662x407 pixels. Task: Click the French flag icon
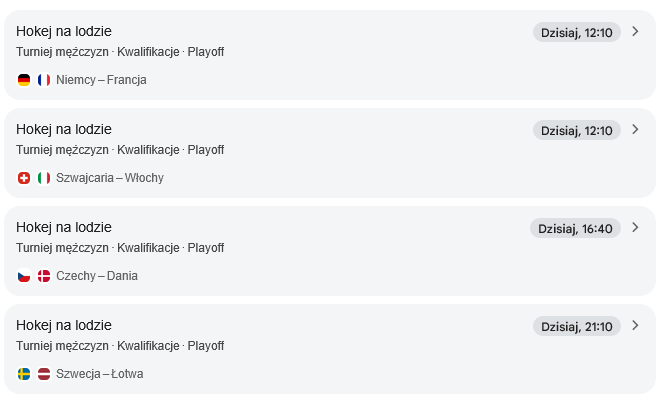(x=44, y=80)
